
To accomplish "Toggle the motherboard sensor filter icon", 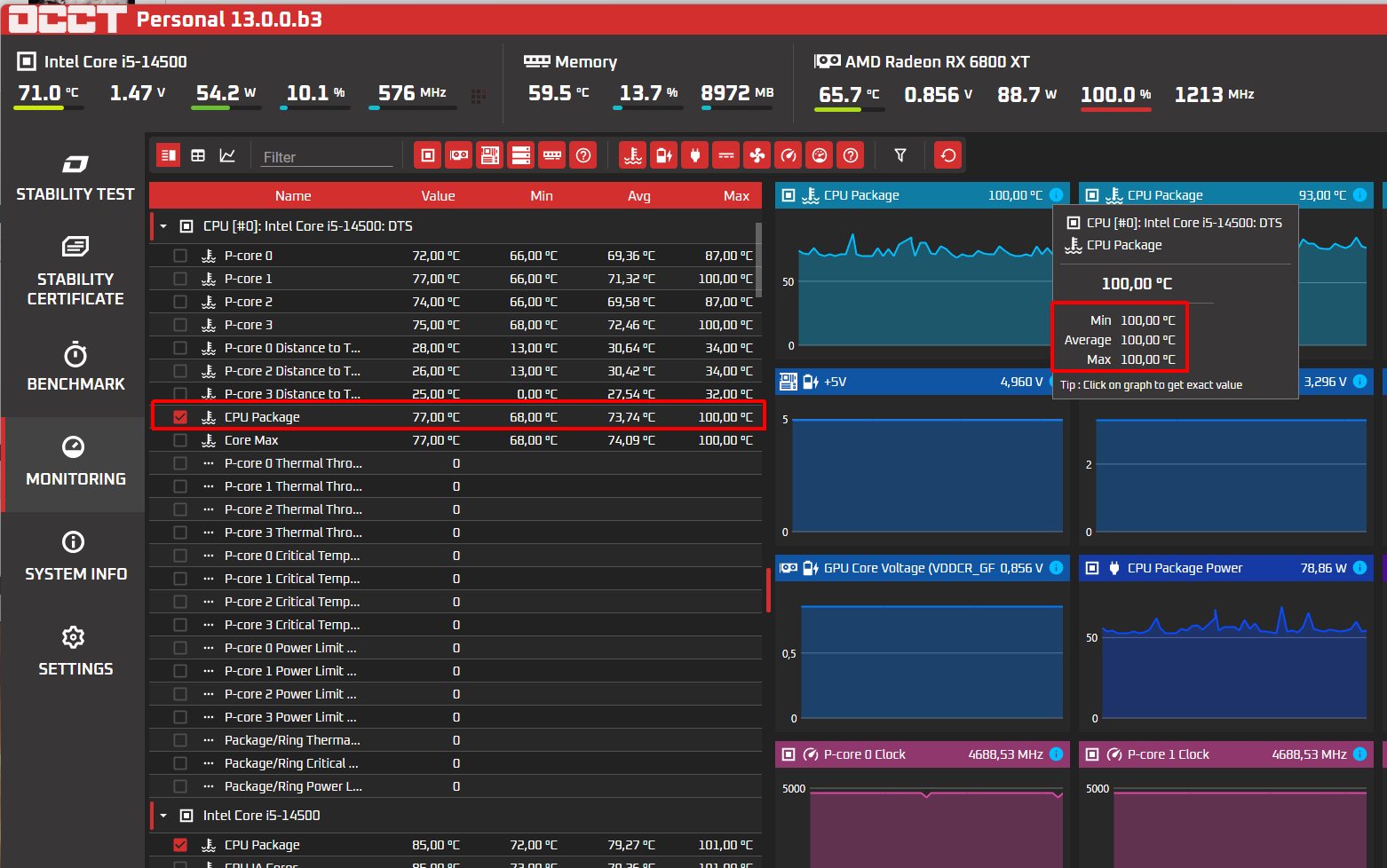I will (x=489, y=155).
